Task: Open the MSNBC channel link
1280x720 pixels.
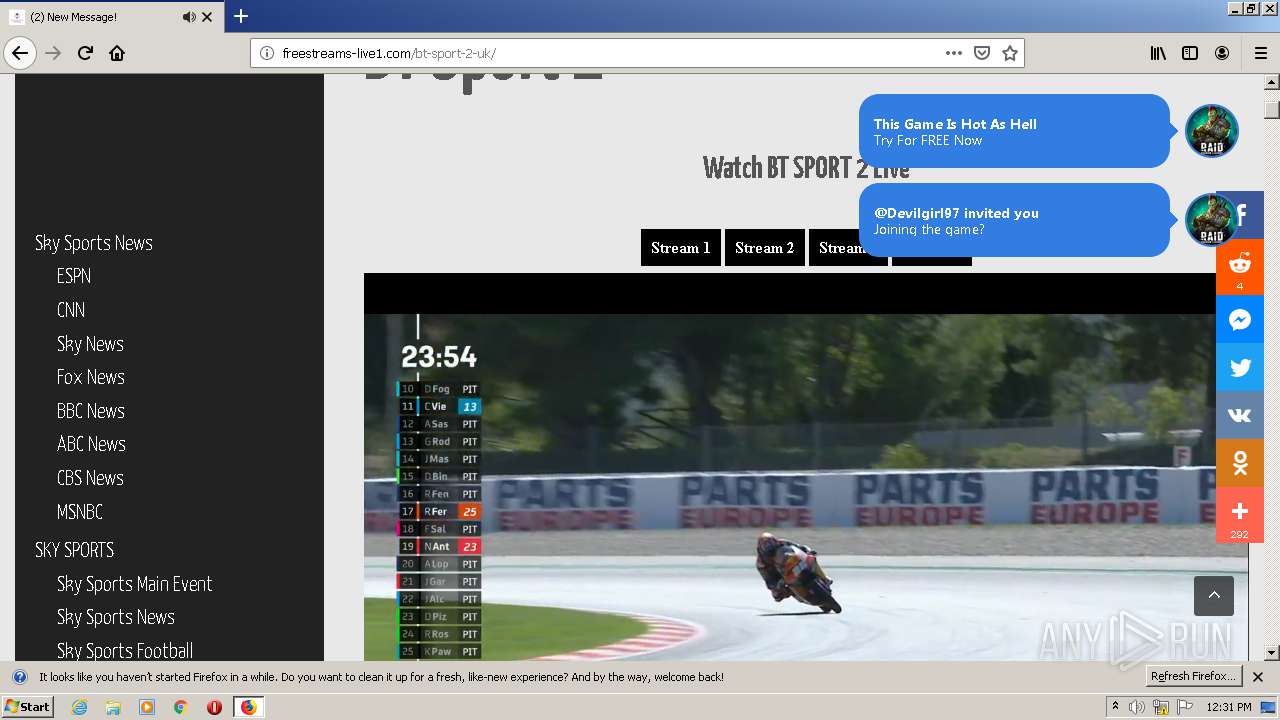Action: pyautogui.click(x=80, y=512)
